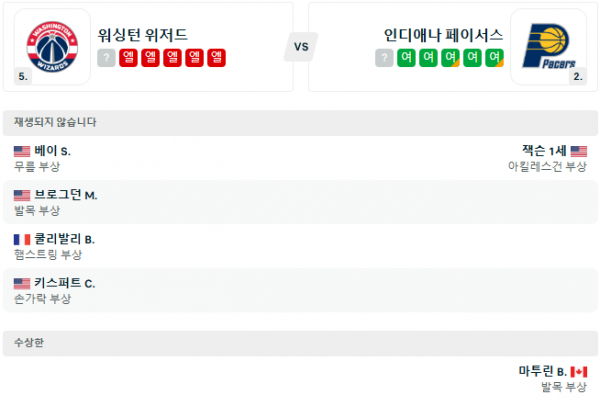Click the US flag beside 잭슨 1세

(x=578, y=151)
